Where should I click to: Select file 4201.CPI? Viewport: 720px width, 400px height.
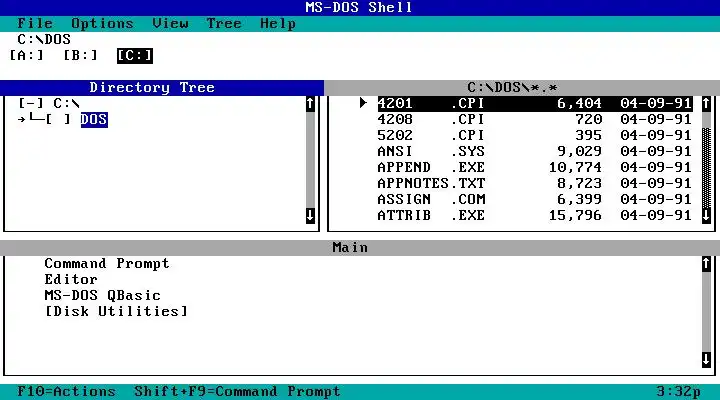coord(535,104)
